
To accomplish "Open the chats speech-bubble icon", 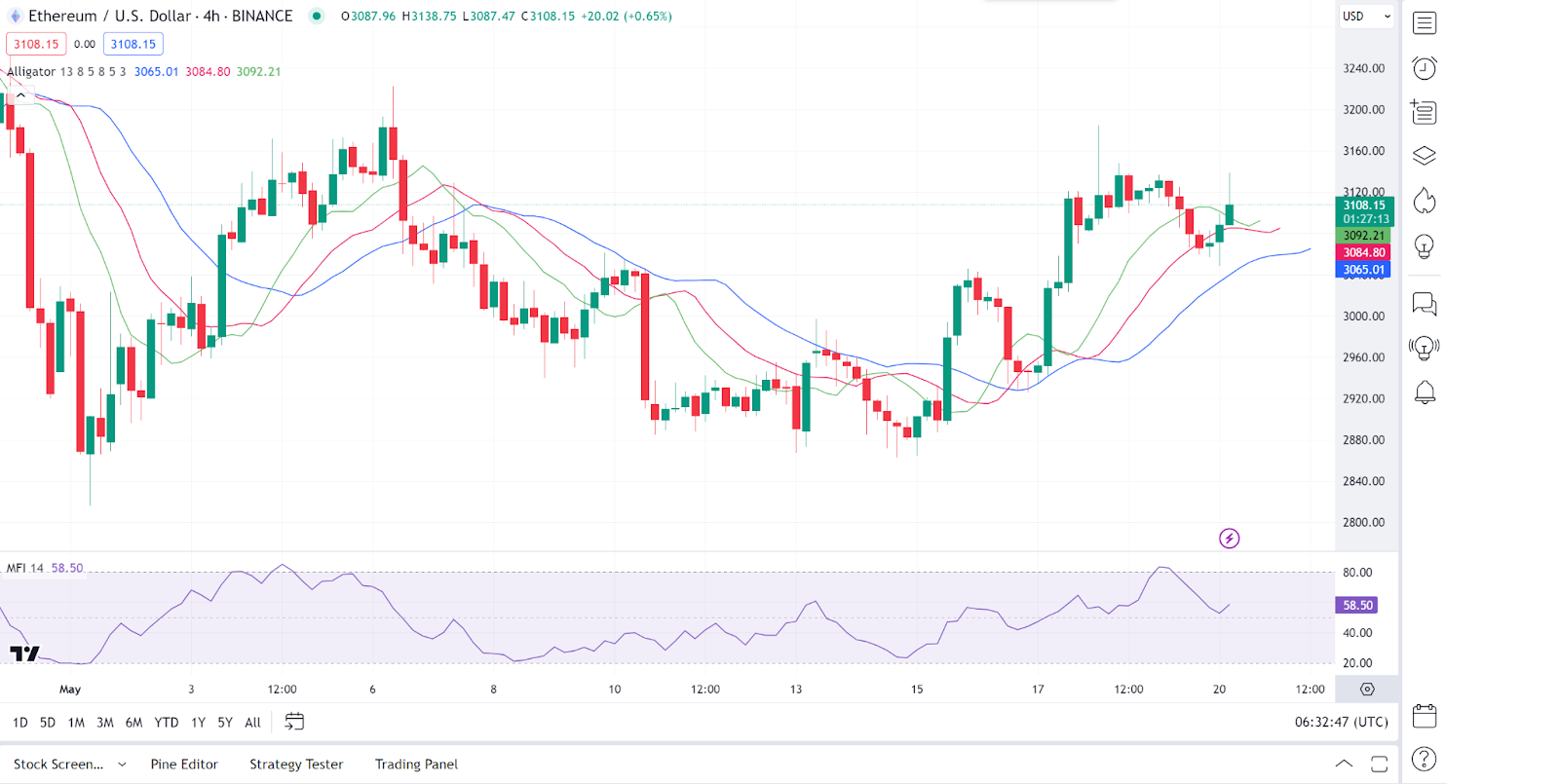I will 1425,304.
